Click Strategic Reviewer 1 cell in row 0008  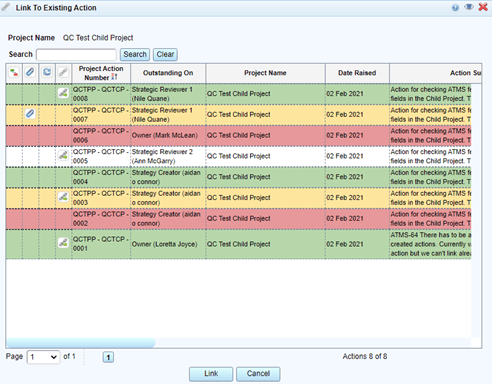pos(168,94)
